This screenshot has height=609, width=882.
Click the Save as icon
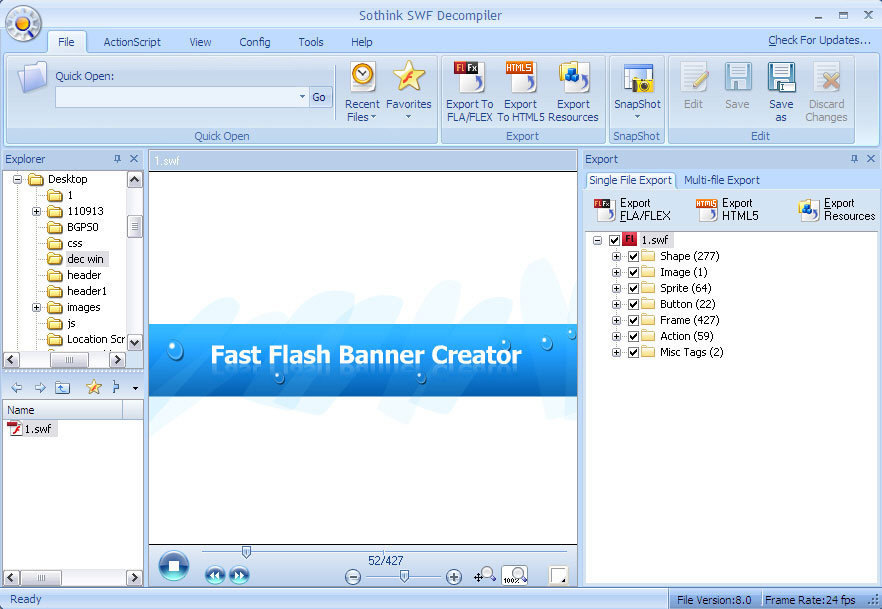pyautogui.click(x=781, y=92)
